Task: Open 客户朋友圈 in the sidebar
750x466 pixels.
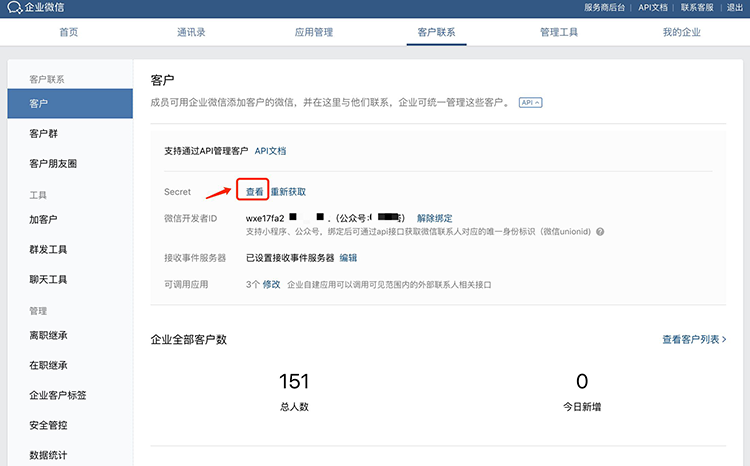Action: click(x=53, y=164)
